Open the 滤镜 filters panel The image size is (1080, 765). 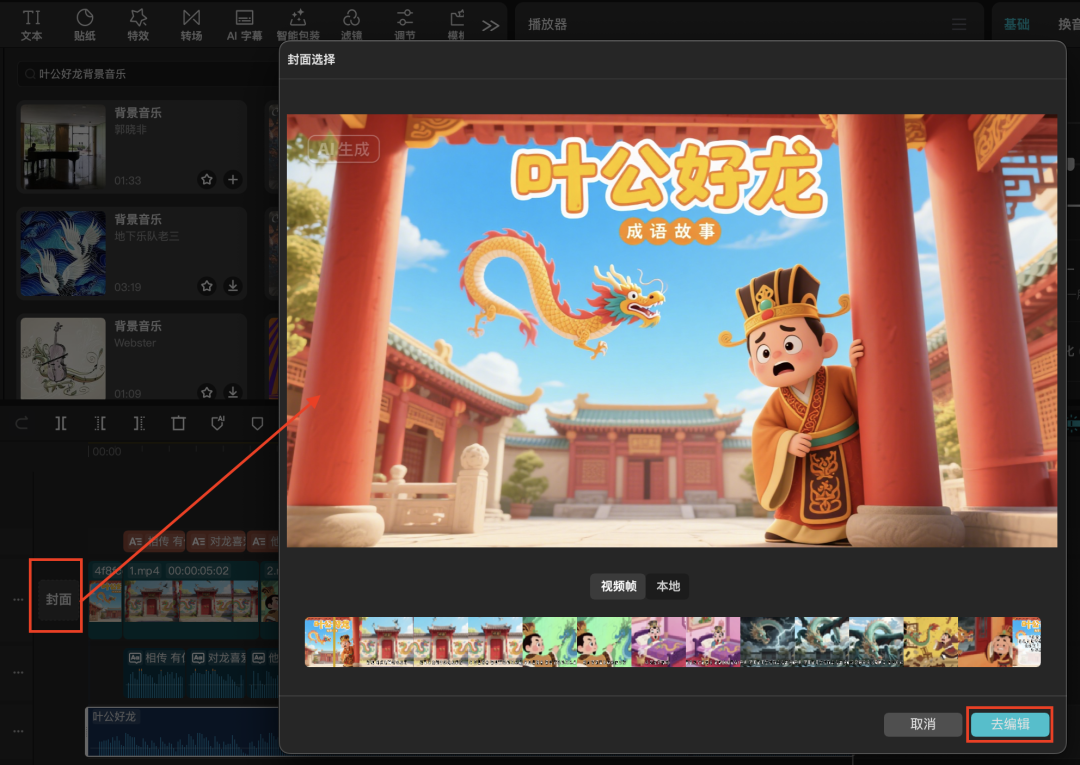click(351, 24)
